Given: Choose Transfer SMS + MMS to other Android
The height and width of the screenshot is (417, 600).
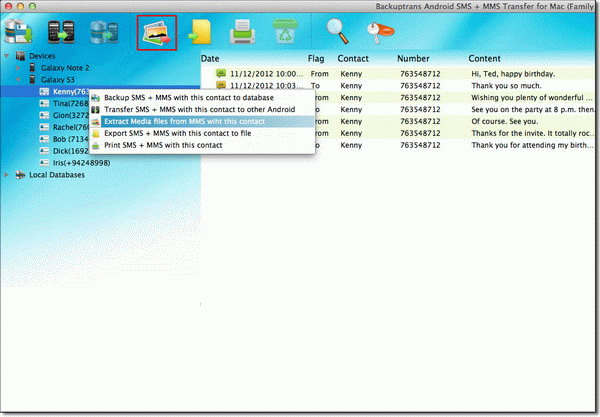Looking at the screenshot, I should pos(202,109).
